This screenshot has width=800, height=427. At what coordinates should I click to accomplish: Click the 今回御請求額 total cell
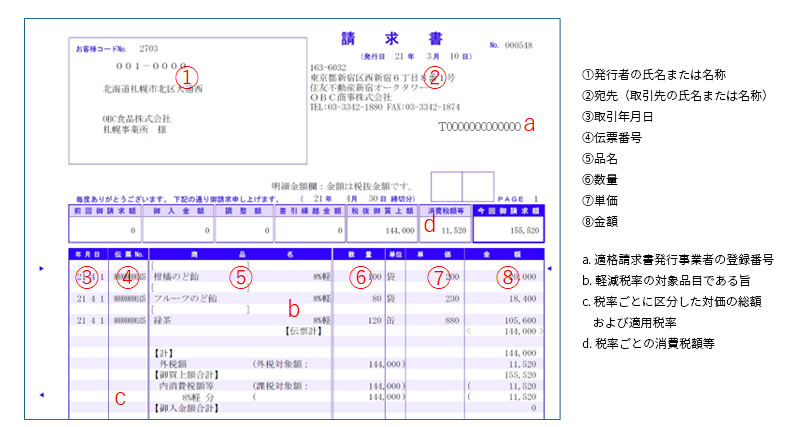point(509,229)
